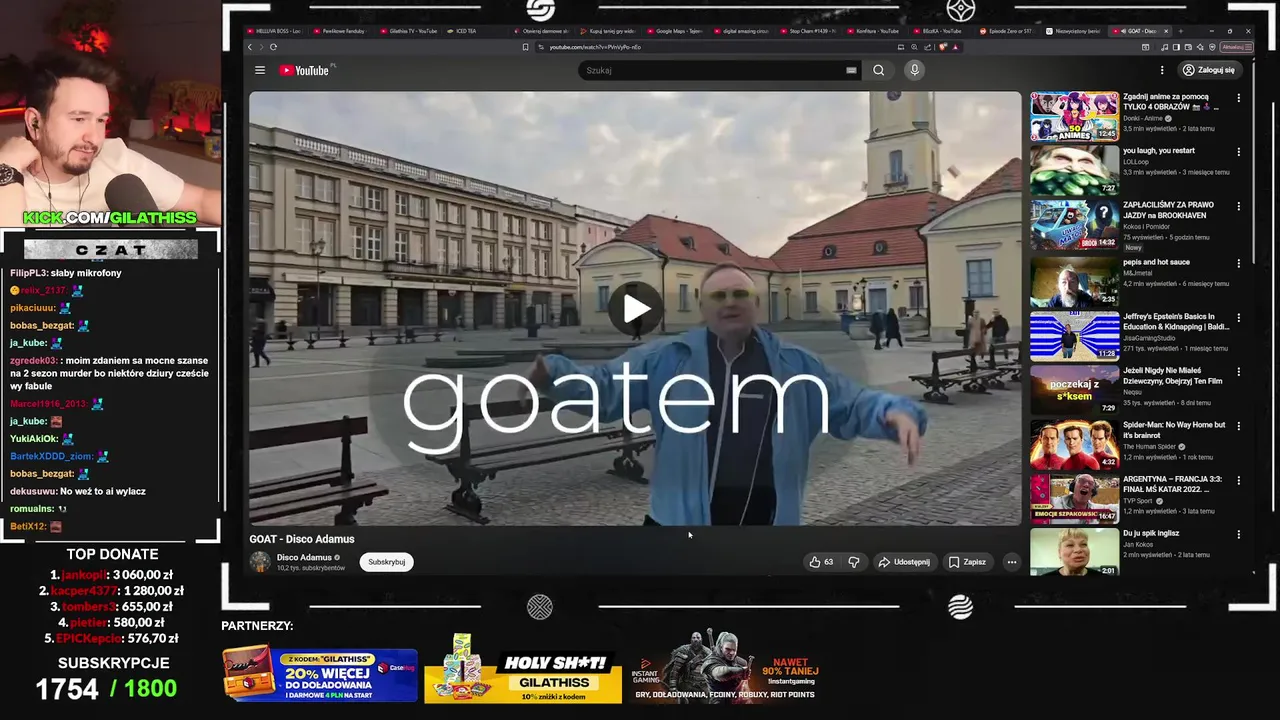Switch to the Episode Zero browser tab

(1010, 31)
